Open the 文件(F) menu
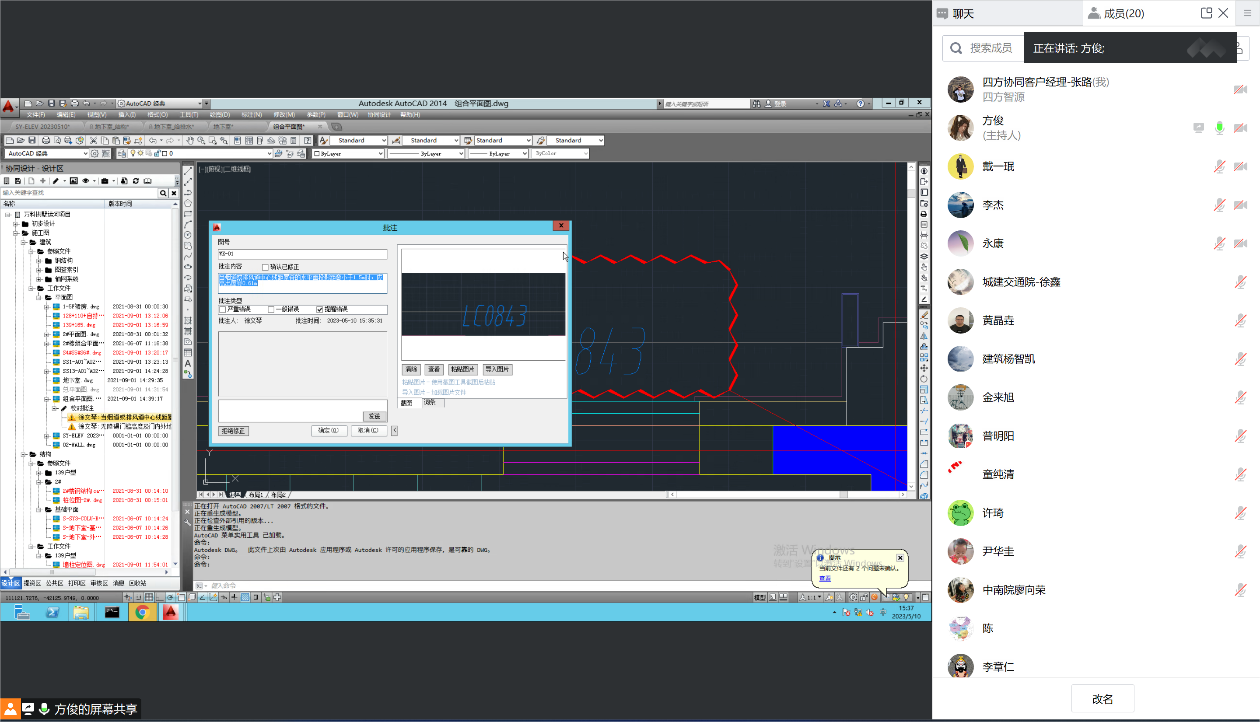This screenshot has width=1260, height=722. (36, 115)
